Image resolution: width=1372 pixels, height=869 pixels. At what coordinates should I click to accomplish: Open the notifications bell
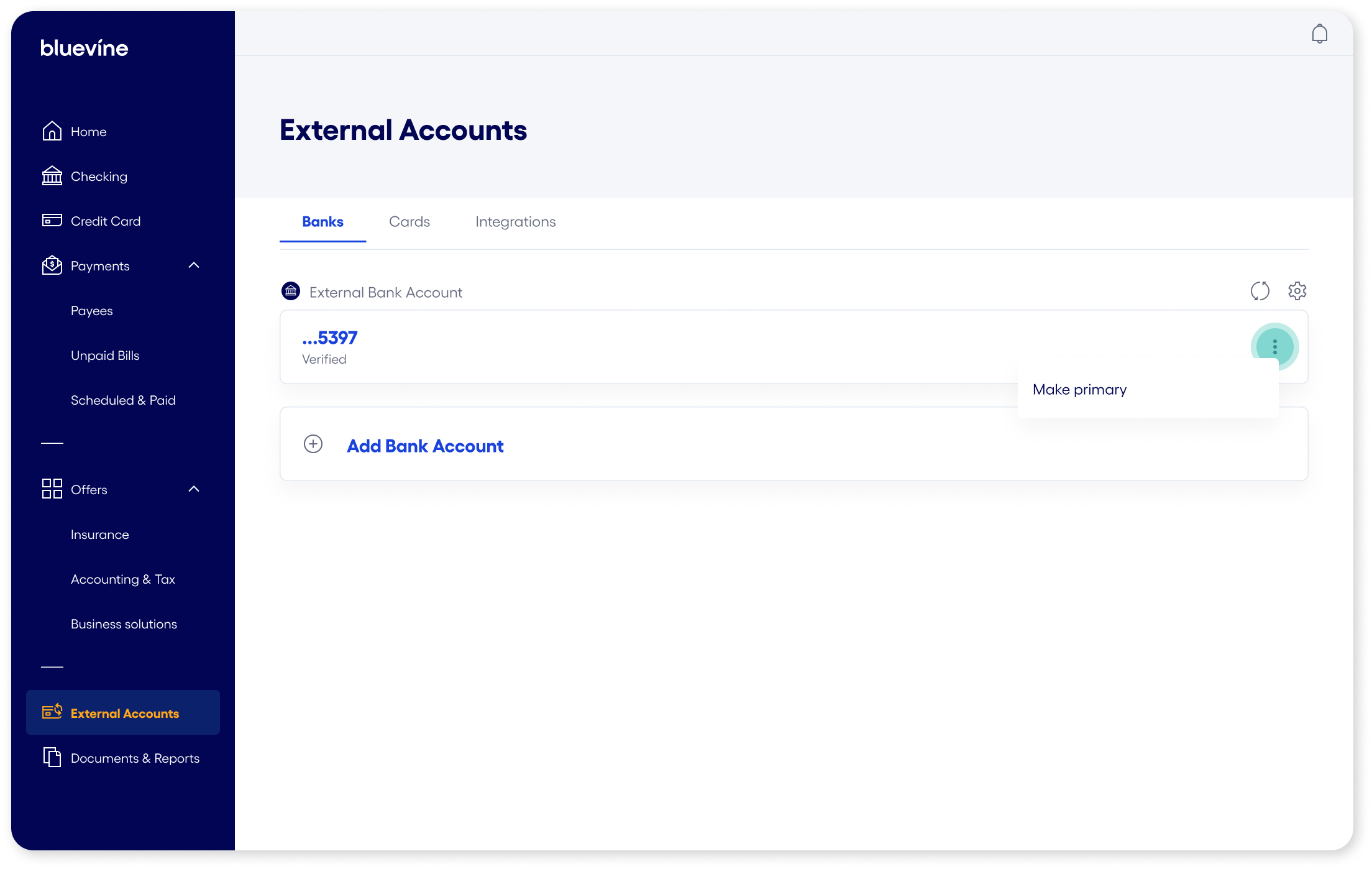pyautogui.click(x=1319, y=33)
